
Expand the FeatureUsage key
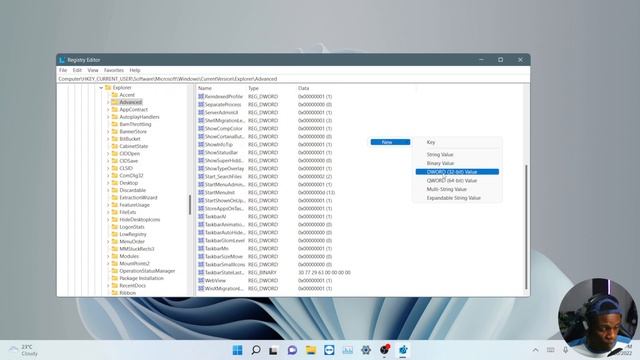pos(108,205)
